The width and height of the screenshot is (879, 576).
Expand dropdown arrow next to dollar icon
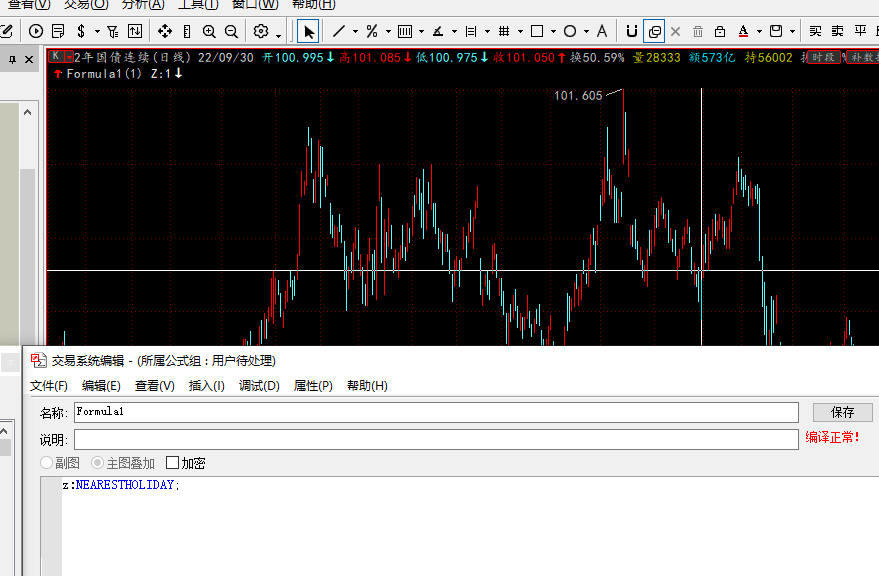97,32
